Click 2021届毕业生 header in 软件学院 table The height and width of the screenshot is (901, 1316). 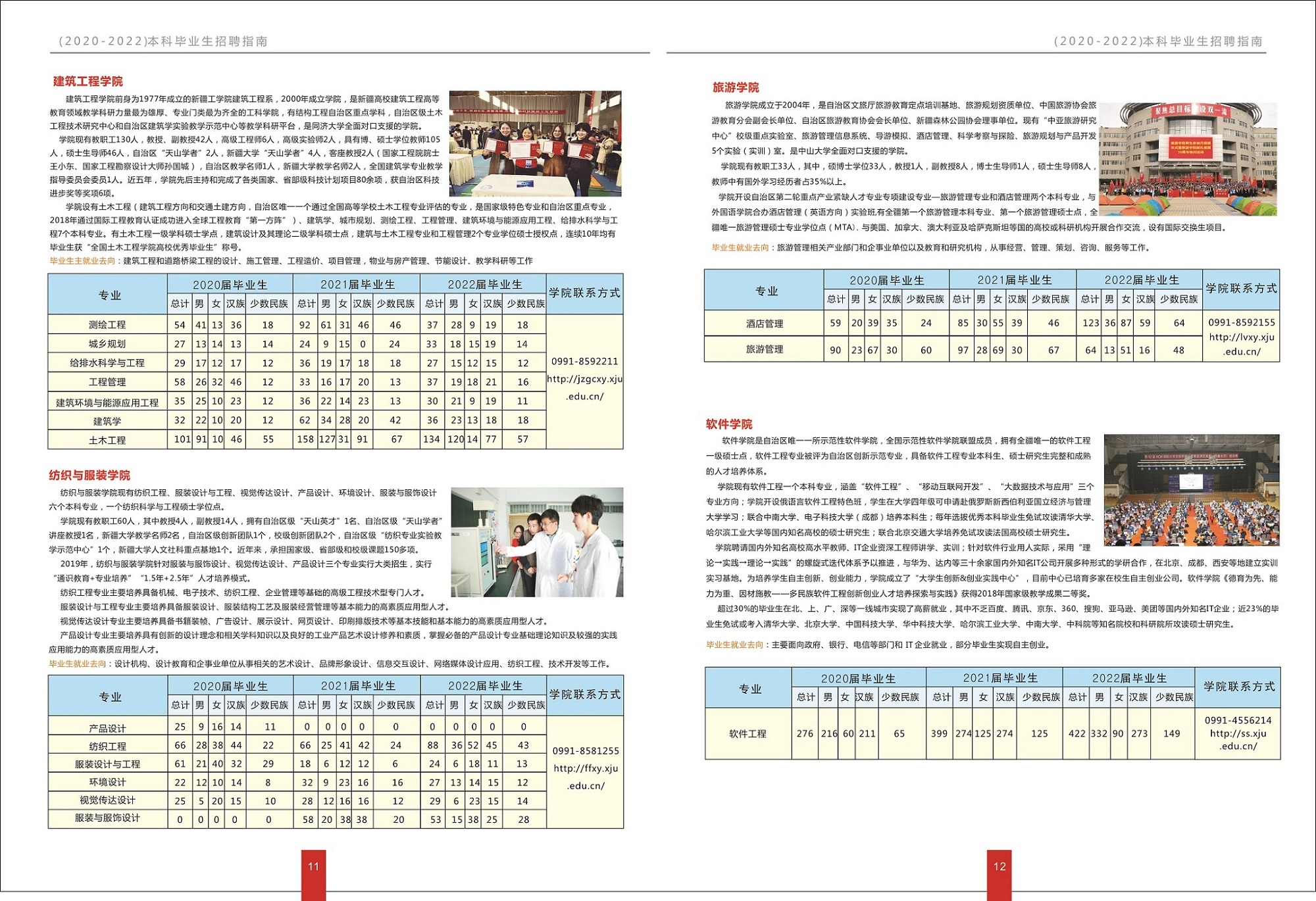point(1000,678)
